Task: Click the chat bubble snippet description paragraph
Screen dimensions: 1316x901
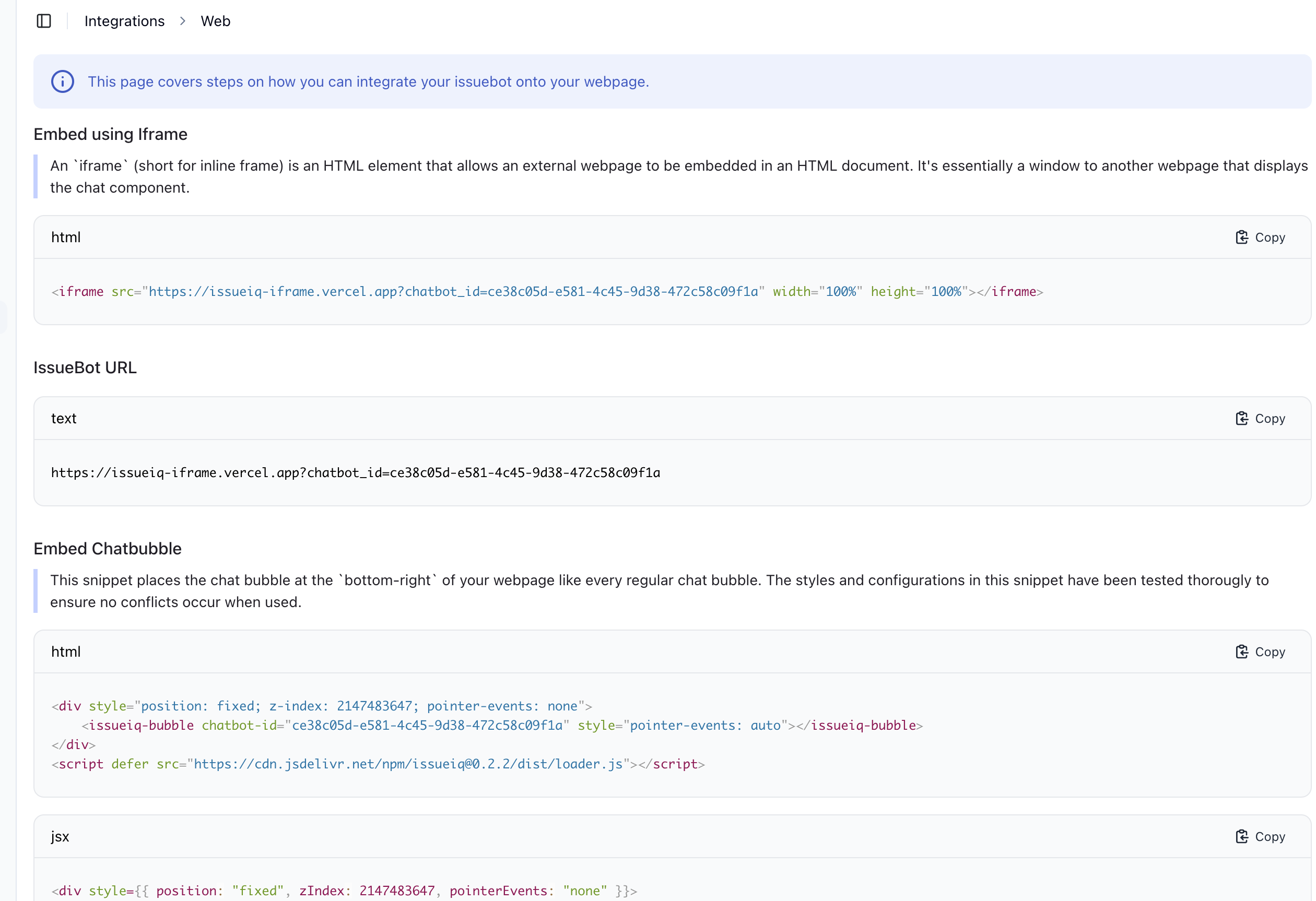Action: 659,591
